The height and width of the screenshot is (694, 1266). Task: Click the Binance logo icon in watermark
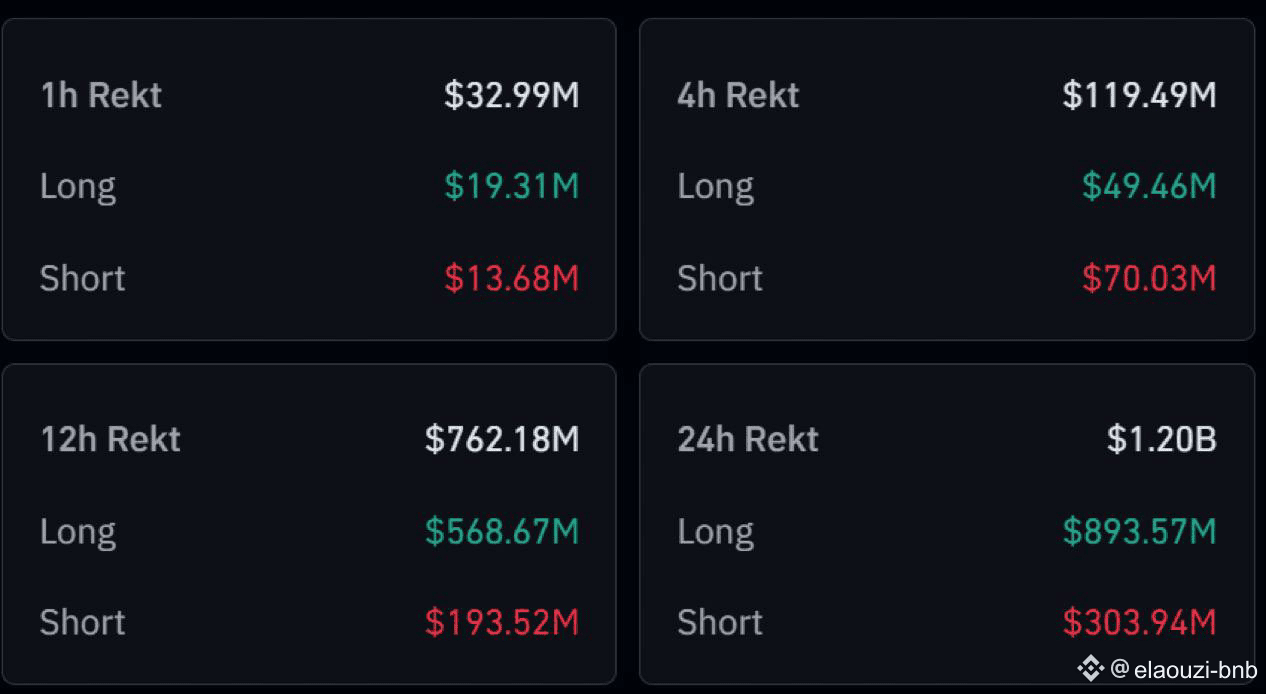tap(1090, 669)
